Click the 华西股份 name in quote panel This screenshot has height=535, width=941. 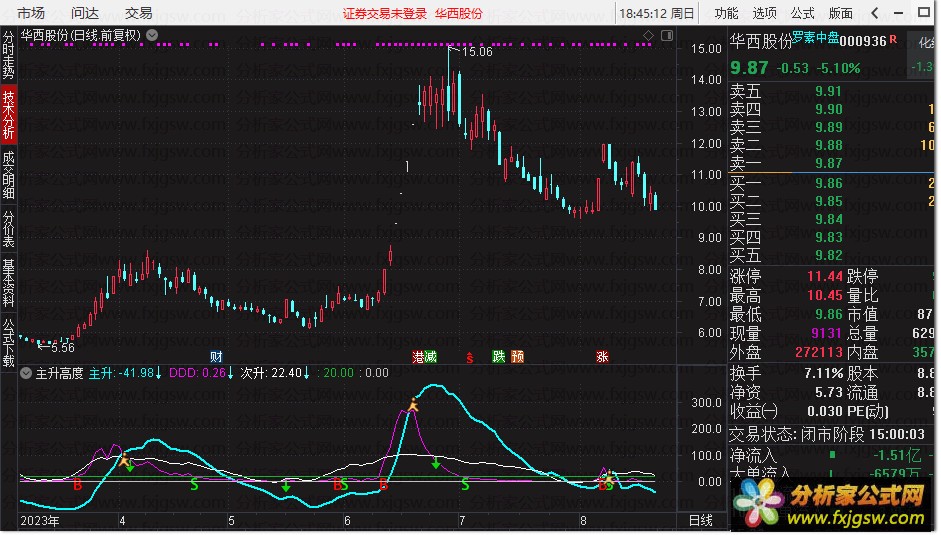coord(761,41)
